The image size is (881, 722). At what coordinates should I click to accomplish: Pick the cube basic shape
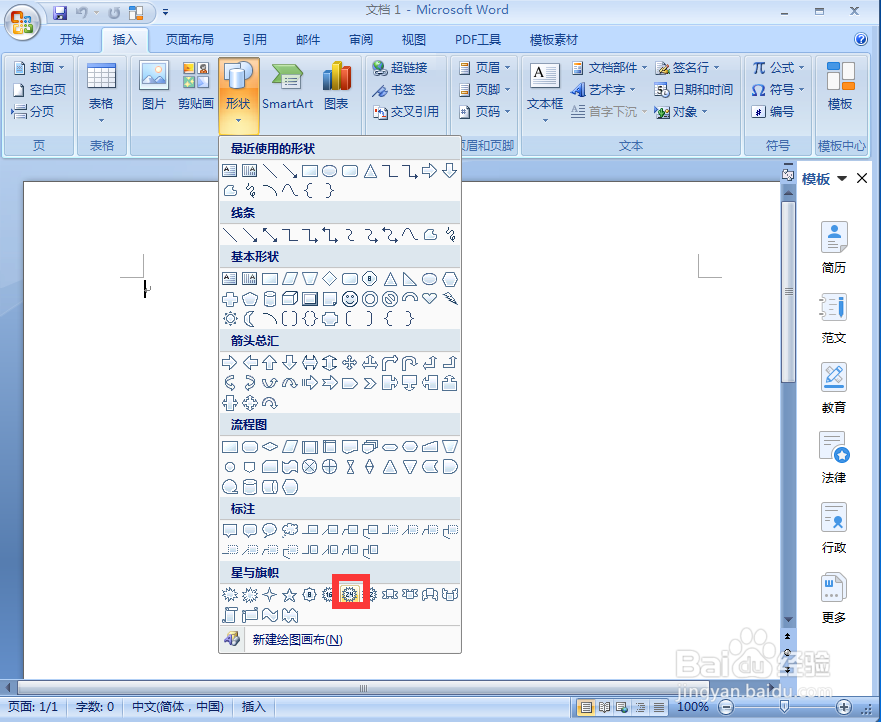pyautogui.click(x=289, y=298)
